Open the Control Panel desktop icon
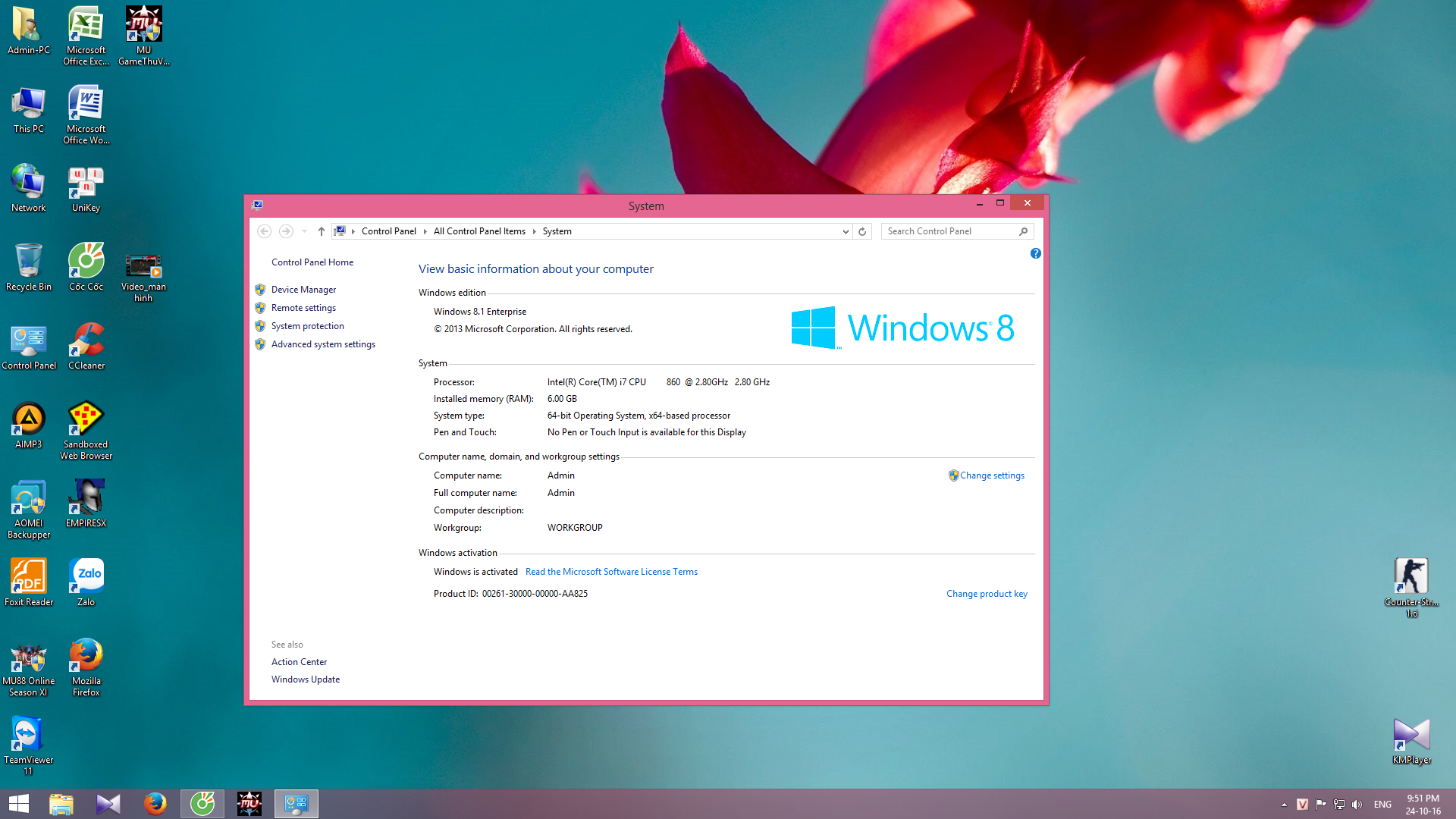The width and height of the screenshot is (1456, 819). click(28, 347)
